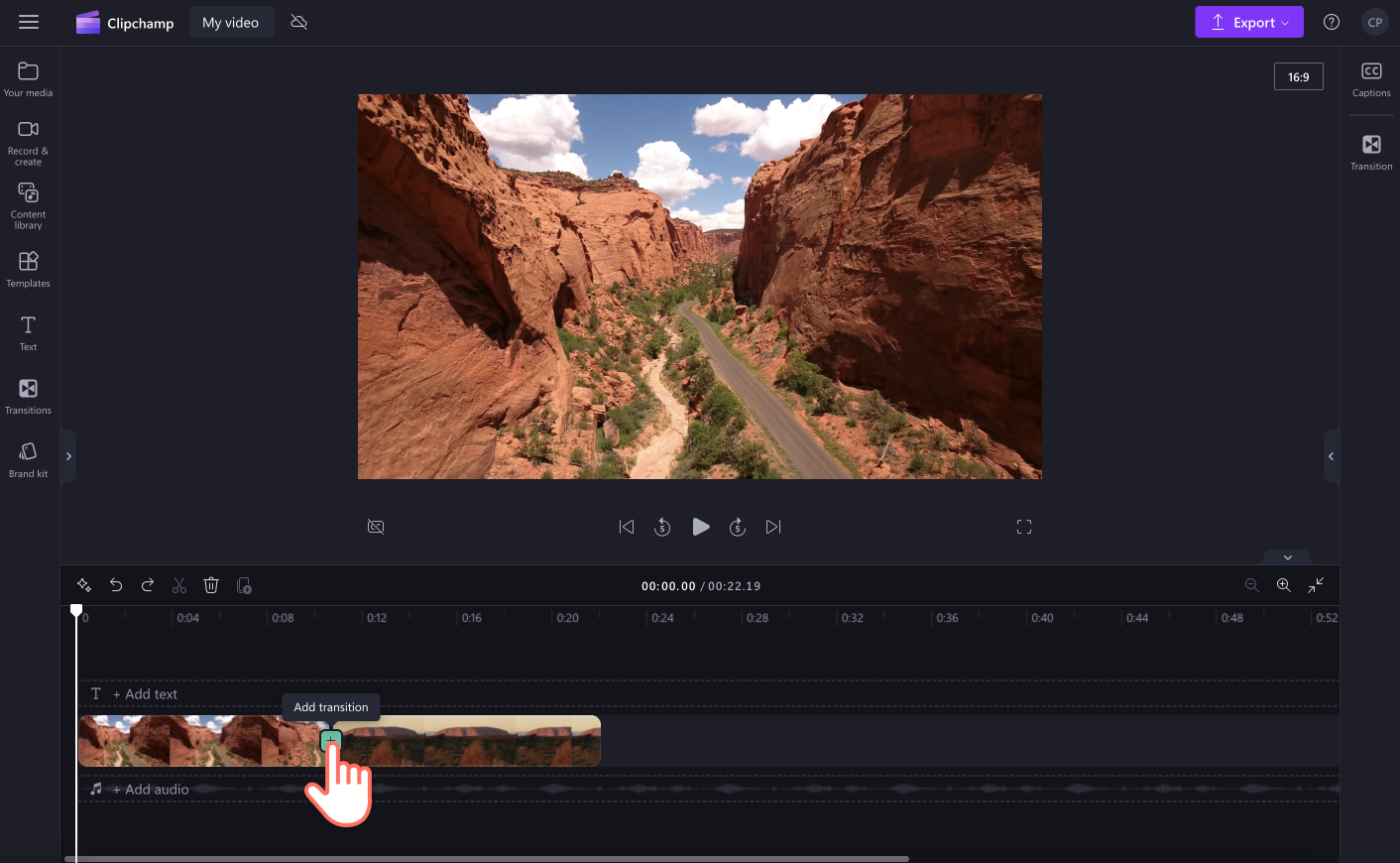Open the Record & create tab

[x=28, y=142]
